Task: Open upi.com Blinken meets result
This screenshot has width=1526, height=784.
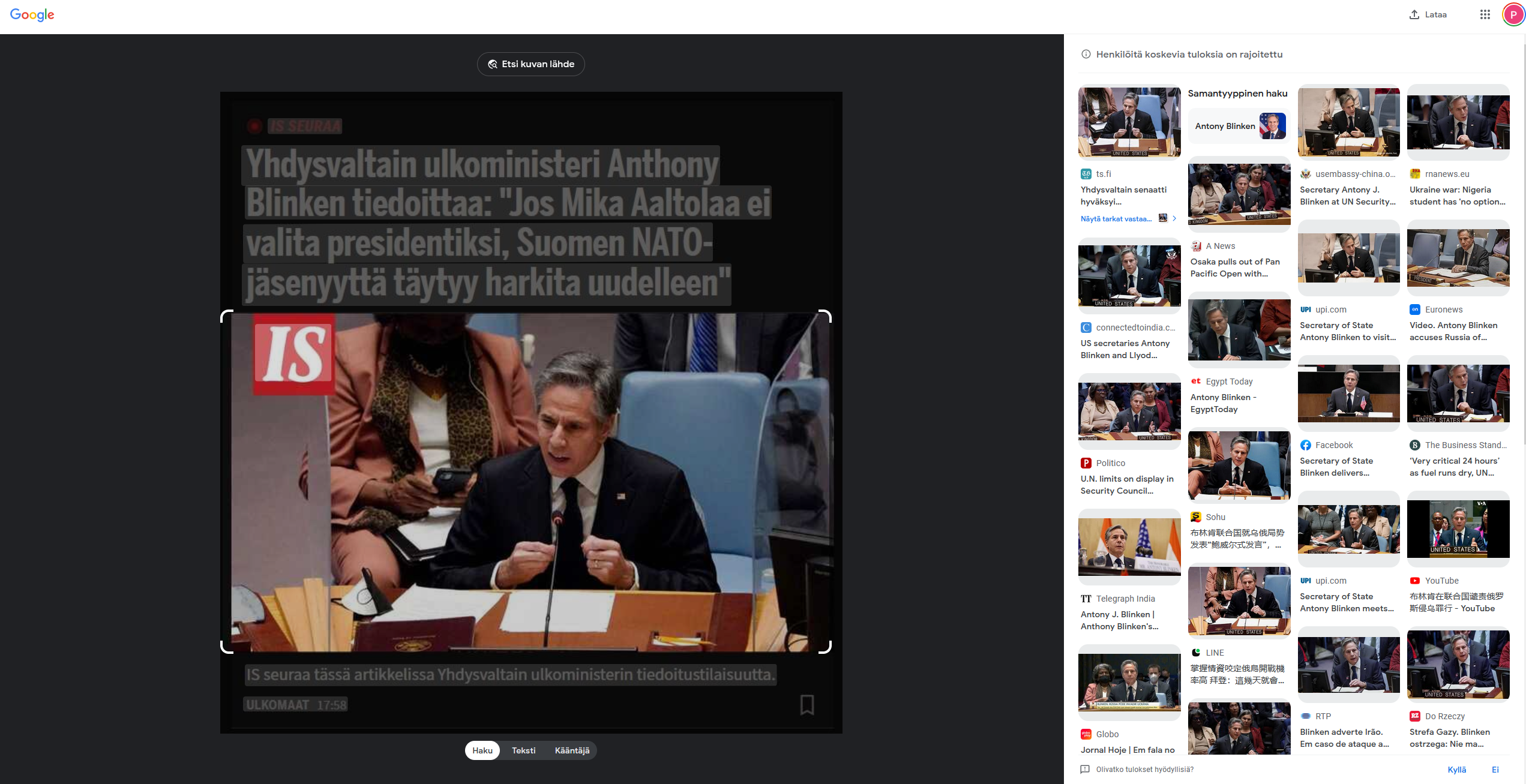Action: click(1347, 602)
